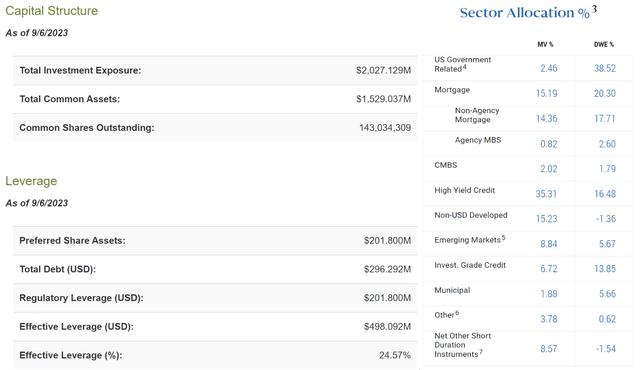Click Non-Agency Mortgage MV value 14.36
Screen dimensions: 640x370
(x=547, y=118)
